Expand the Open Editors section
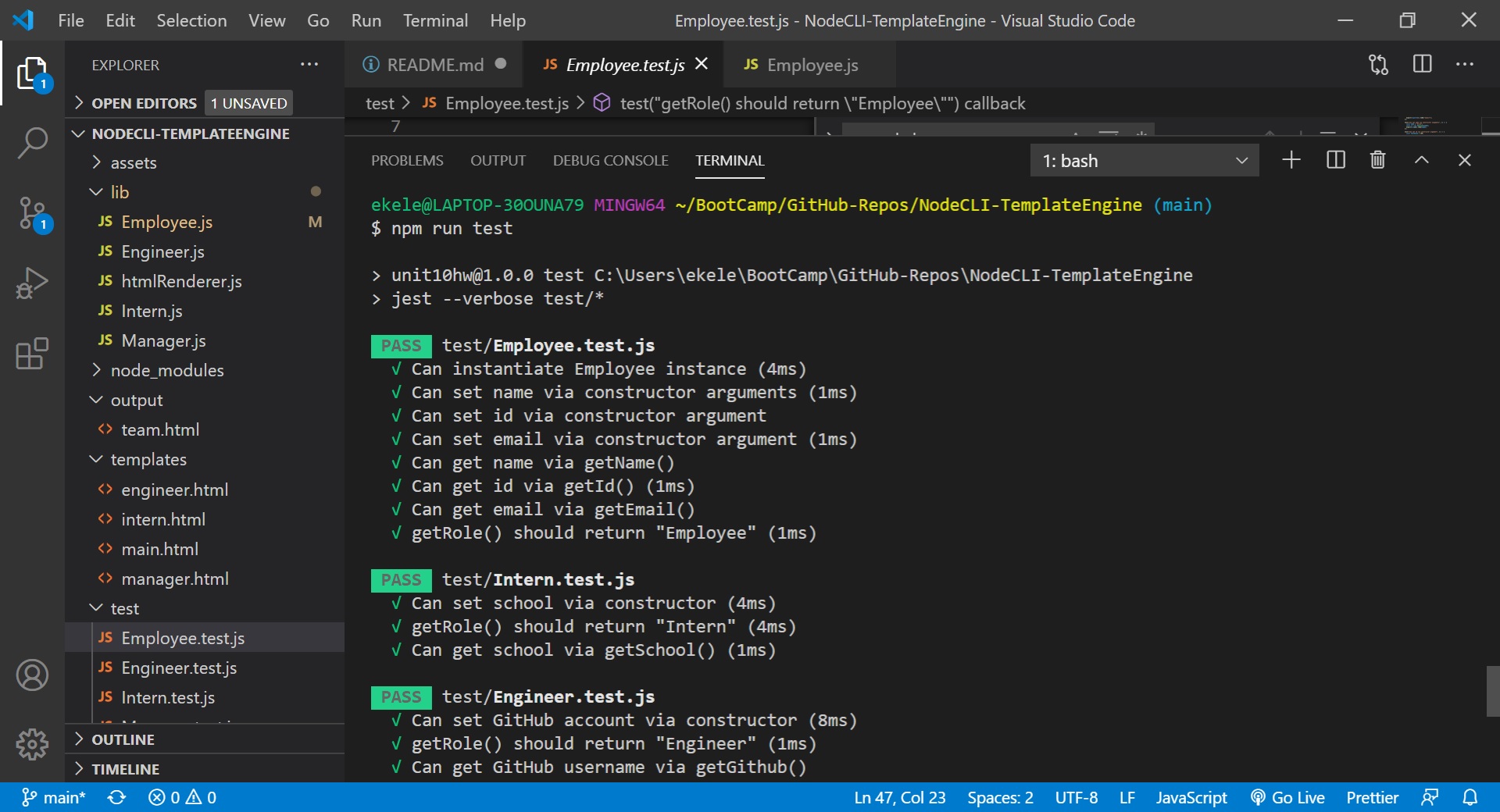The width and height of the screenshot is (1500, 812). 205,103
